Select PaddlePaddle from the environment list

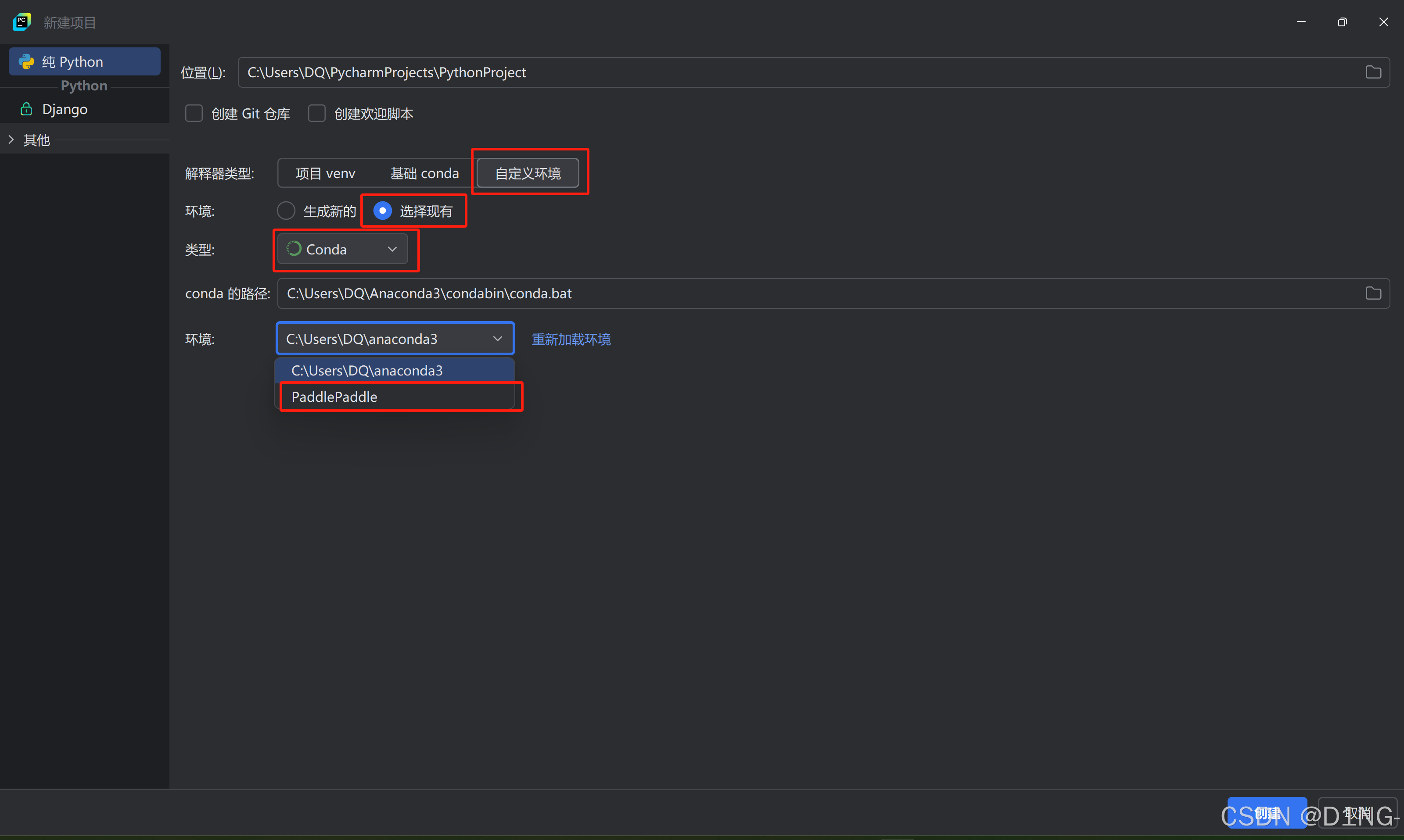[x=334, y=397]
